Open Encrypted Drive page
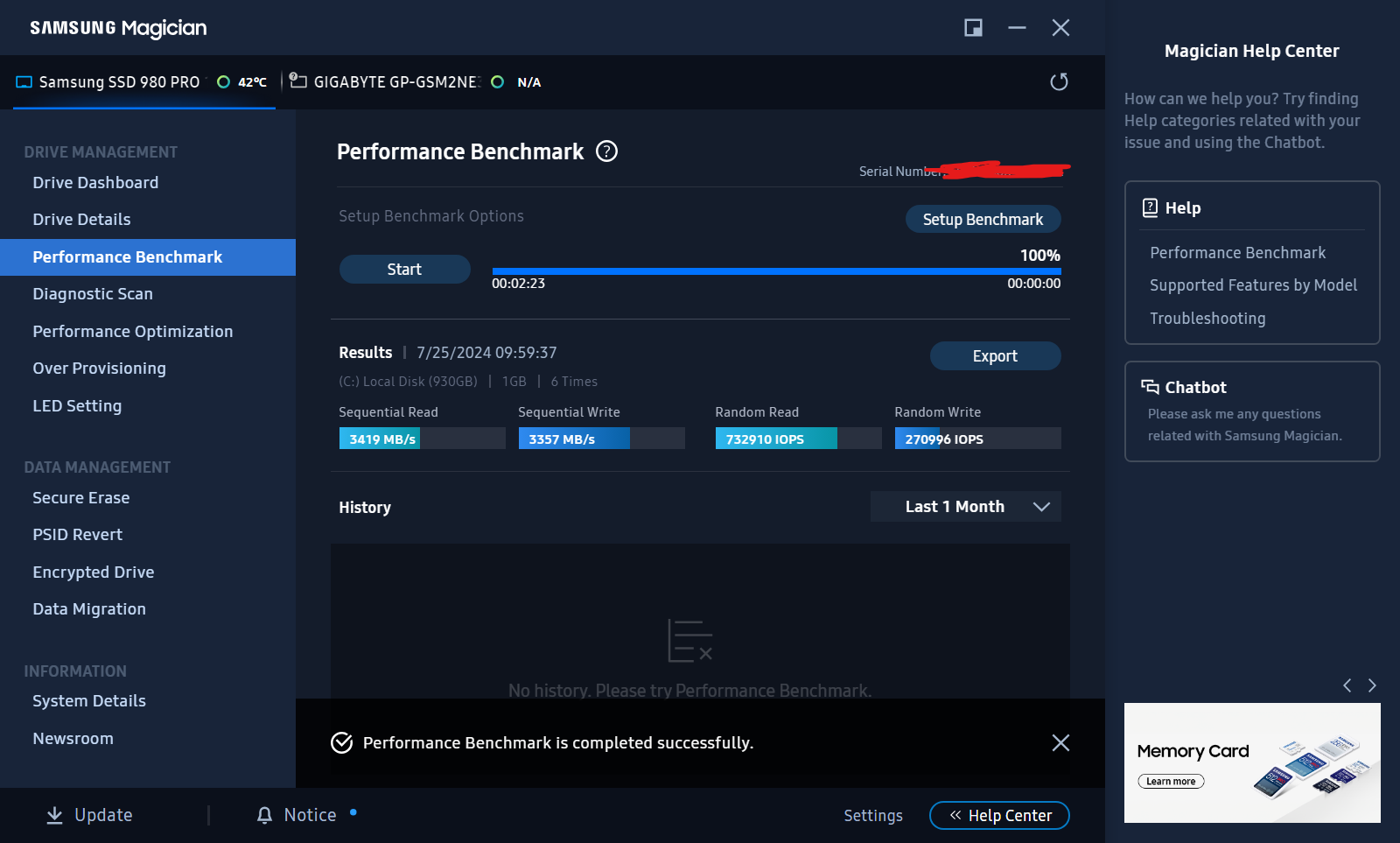 pos(94,573)
